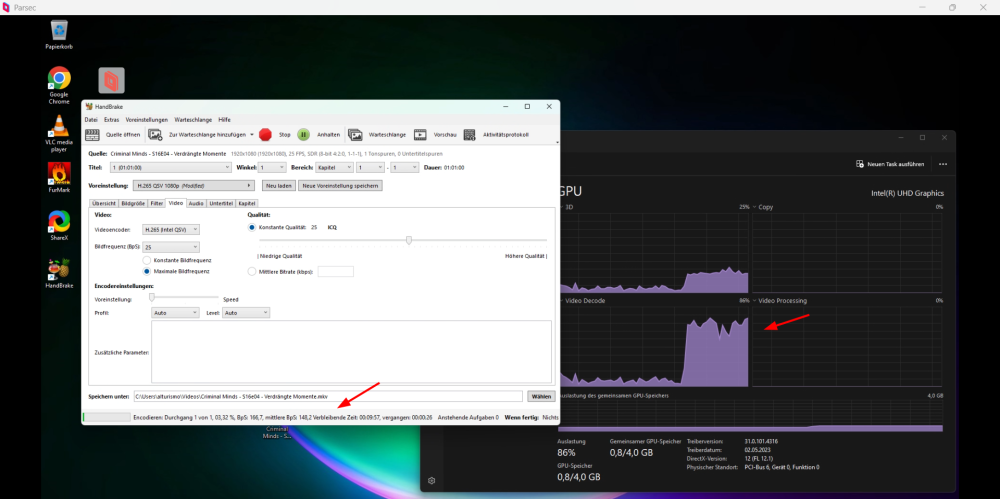Screen dimensions: 1000x499
Task: Open the start chapter dropdown
Action: [x=371, y=167]
